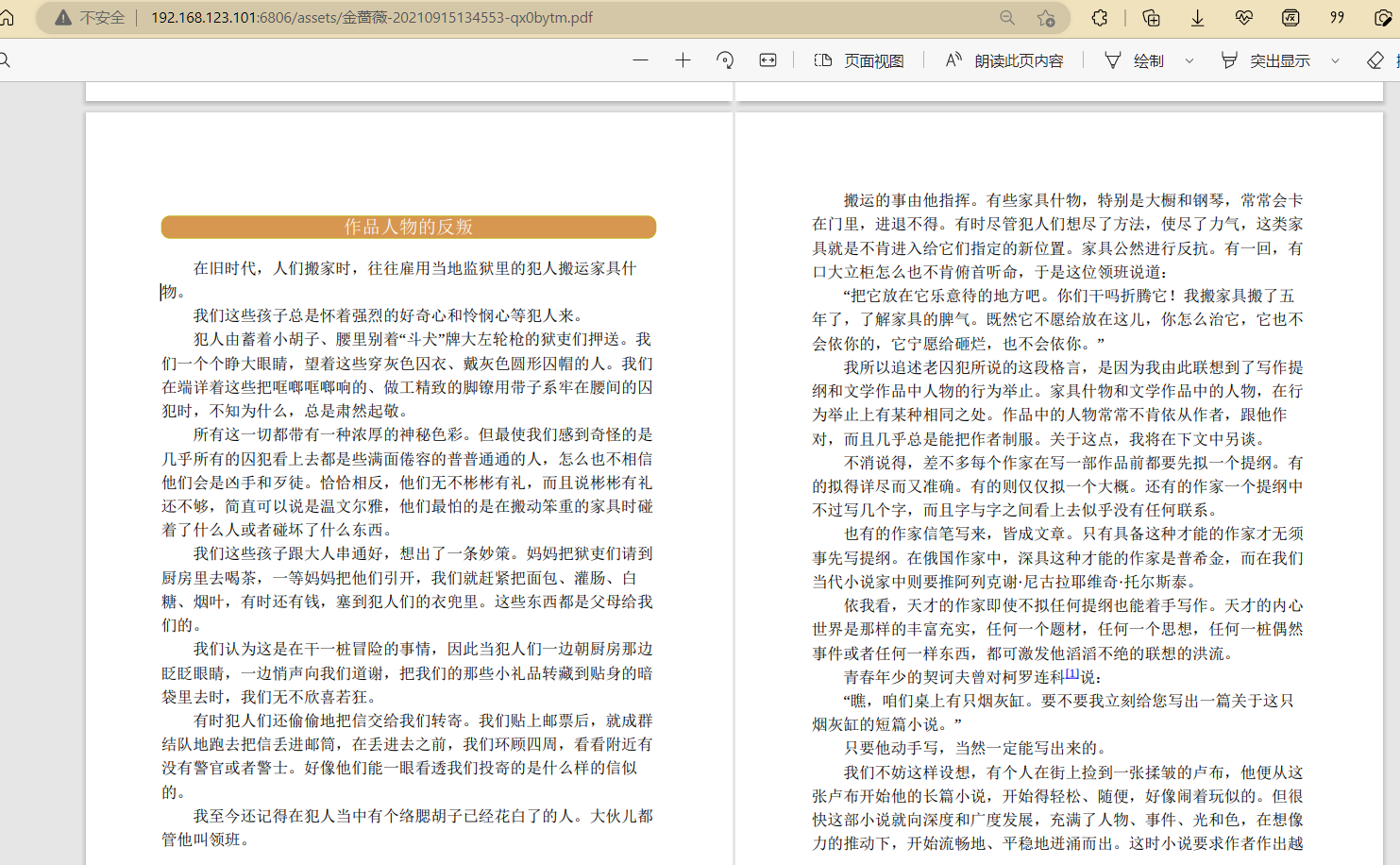1400x865 pixels.
Task: Start 朗读此页内容 read aloud
Action: [1004, 60]
